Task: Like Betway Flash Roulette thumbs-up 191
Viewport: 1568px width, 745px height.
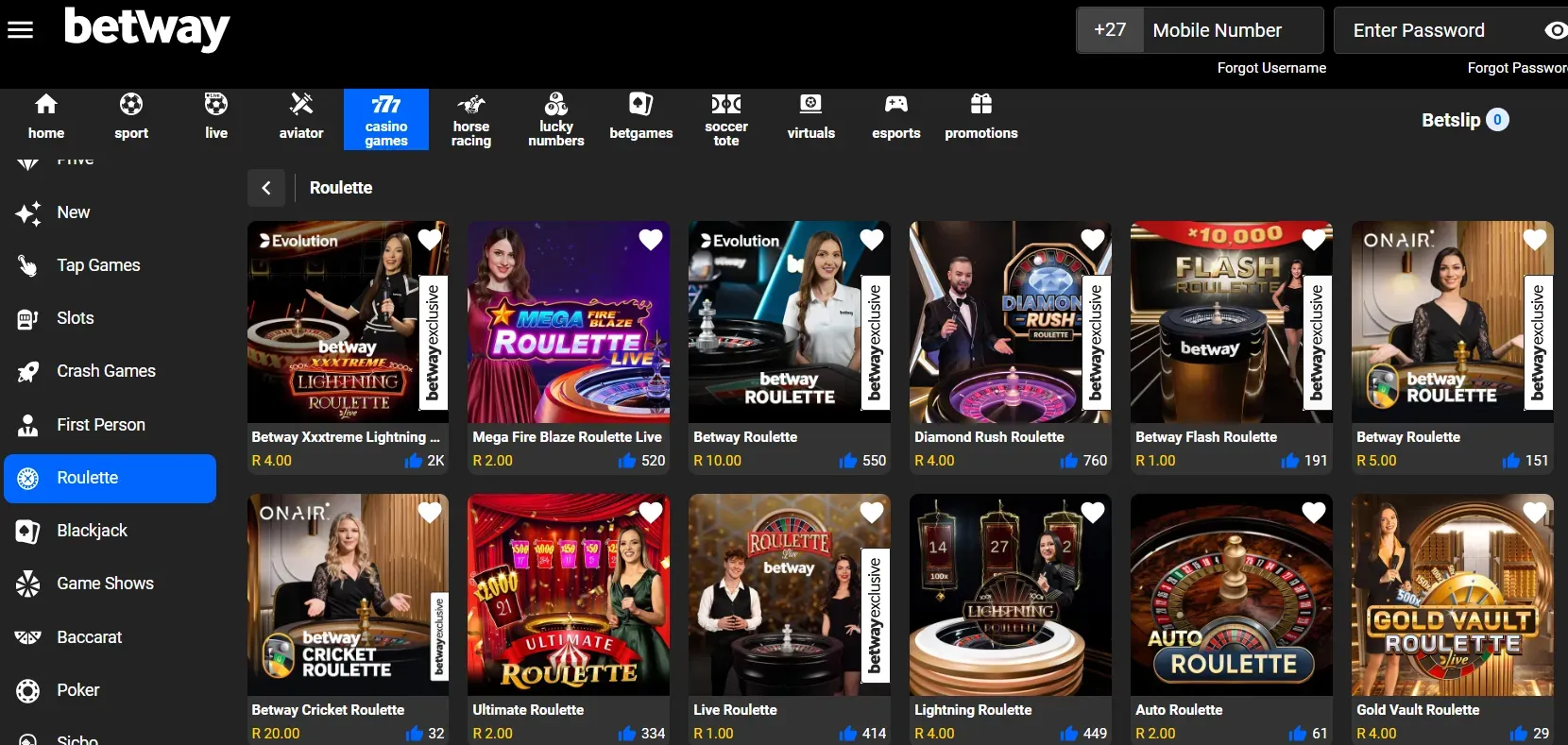Action: pyautogui.click(x=1289, y=460)
